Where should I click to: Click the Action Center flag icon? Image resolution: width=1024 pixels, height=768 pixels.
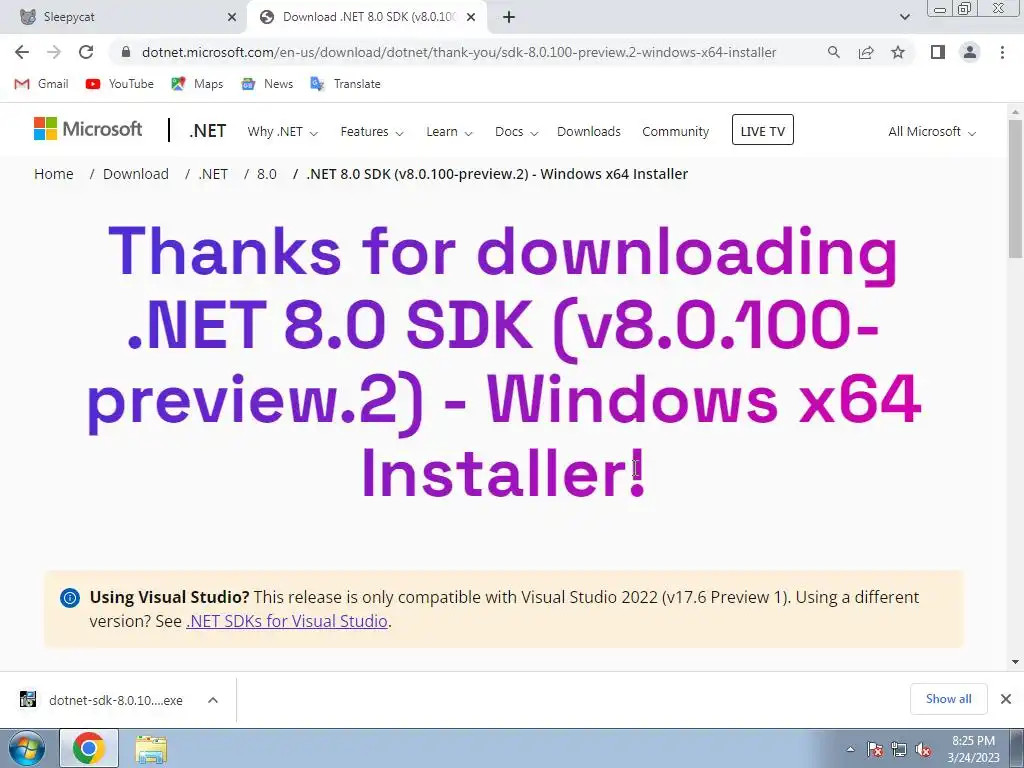pyautogui.click(x=875, y=749)
